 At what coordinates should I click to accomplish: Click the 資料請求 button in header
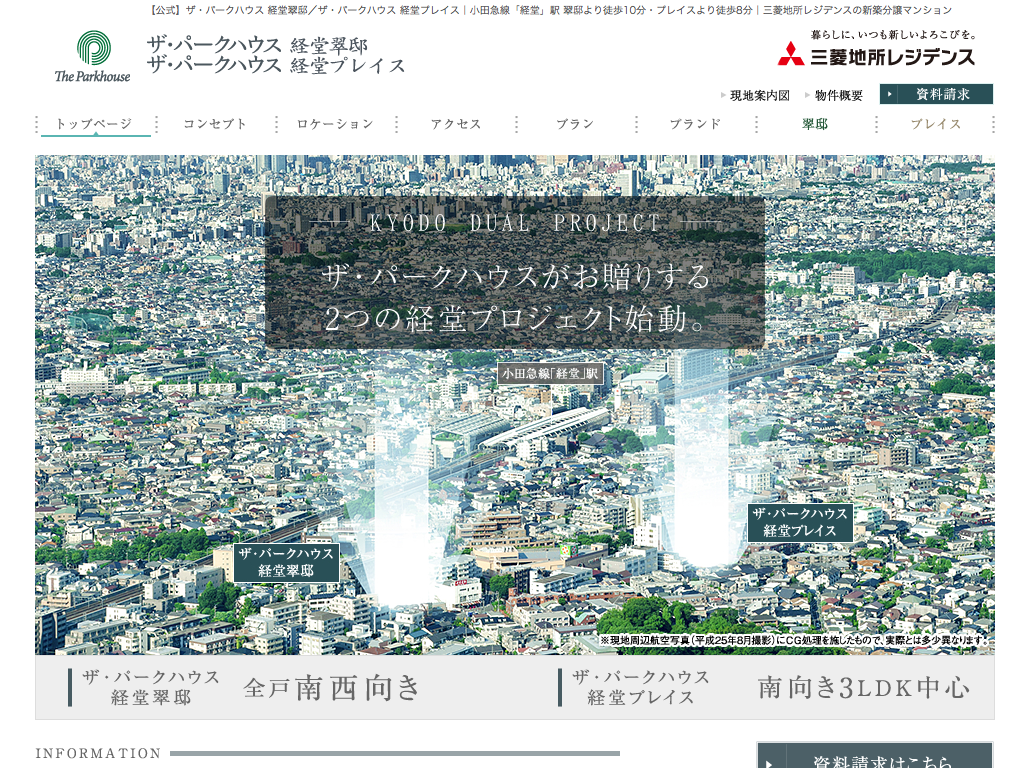point(936,94)
